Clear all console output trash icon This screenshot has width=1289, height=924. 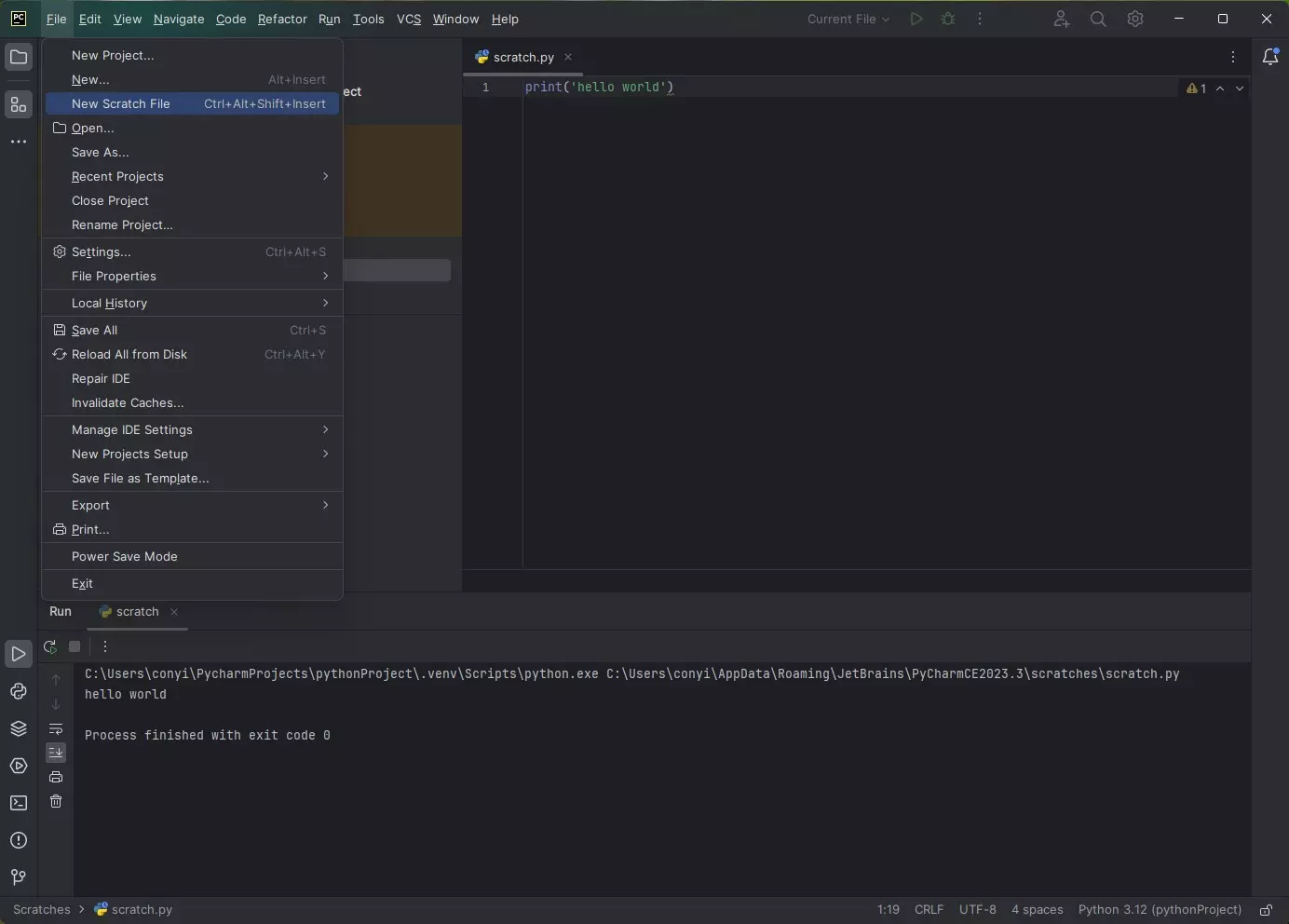(56, 801)
